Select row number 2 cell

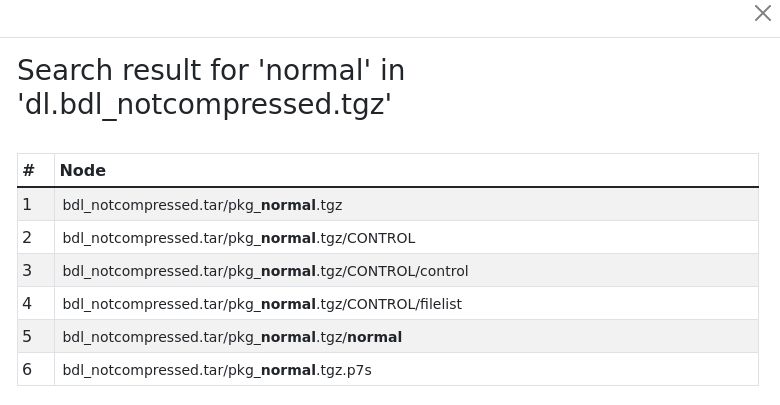pos(36,237)
